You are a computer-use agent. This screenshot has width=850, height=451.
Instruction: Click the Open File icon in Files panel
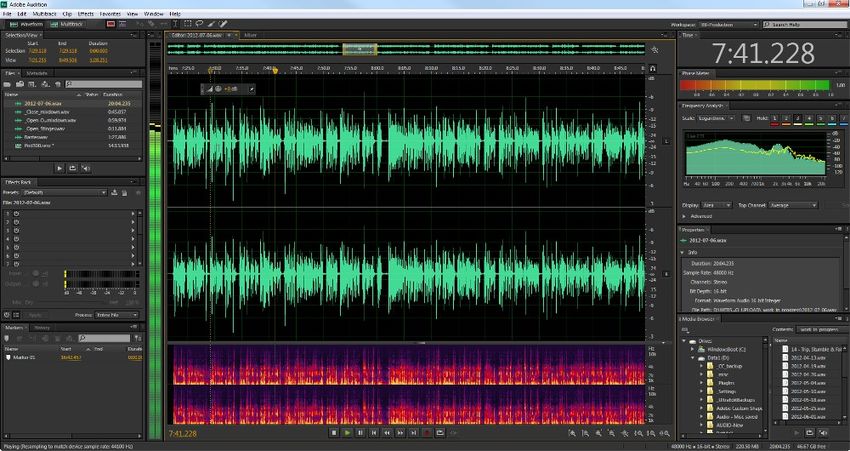[7, 84]
